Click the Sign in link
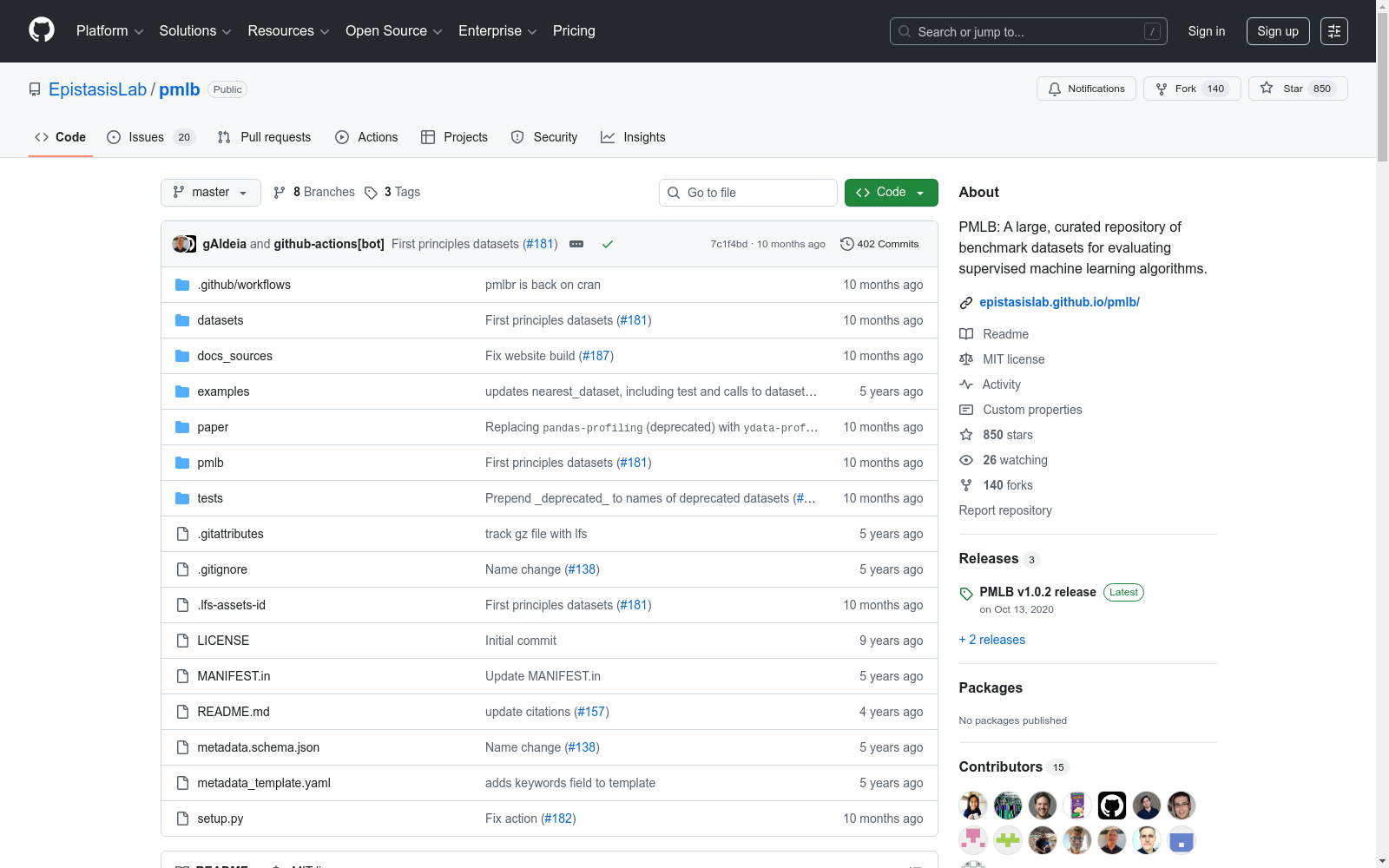This screenshot has width=1389, height=868. click(x=1207, y=31)
